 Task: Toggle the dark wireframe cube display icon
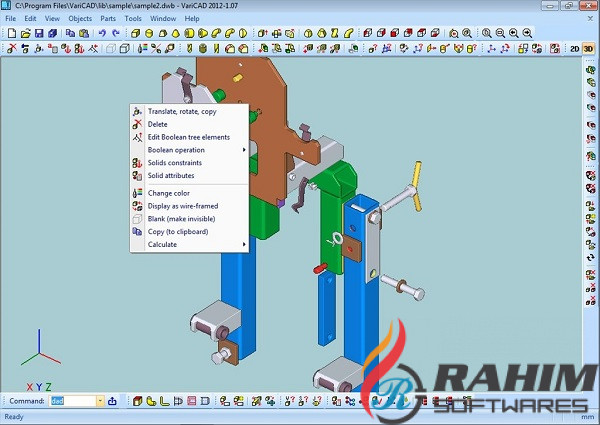tap(124, 49)
